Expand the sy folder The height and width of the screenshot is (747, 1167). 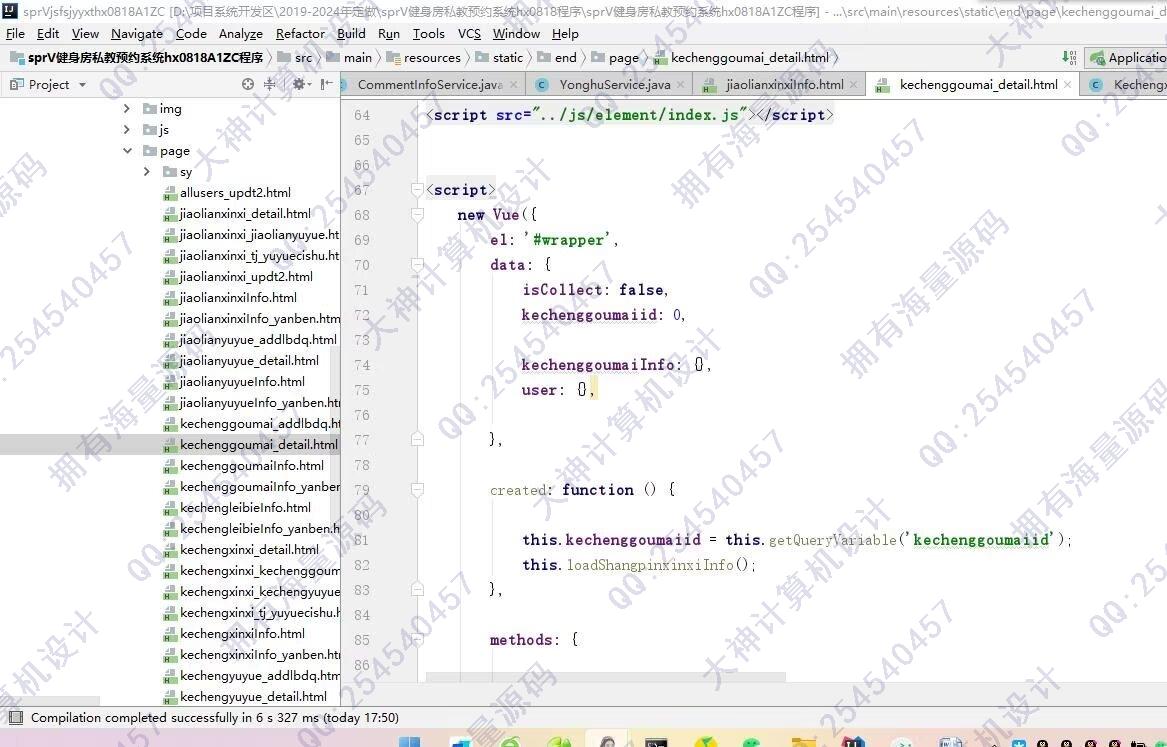(x=147, y=172)
